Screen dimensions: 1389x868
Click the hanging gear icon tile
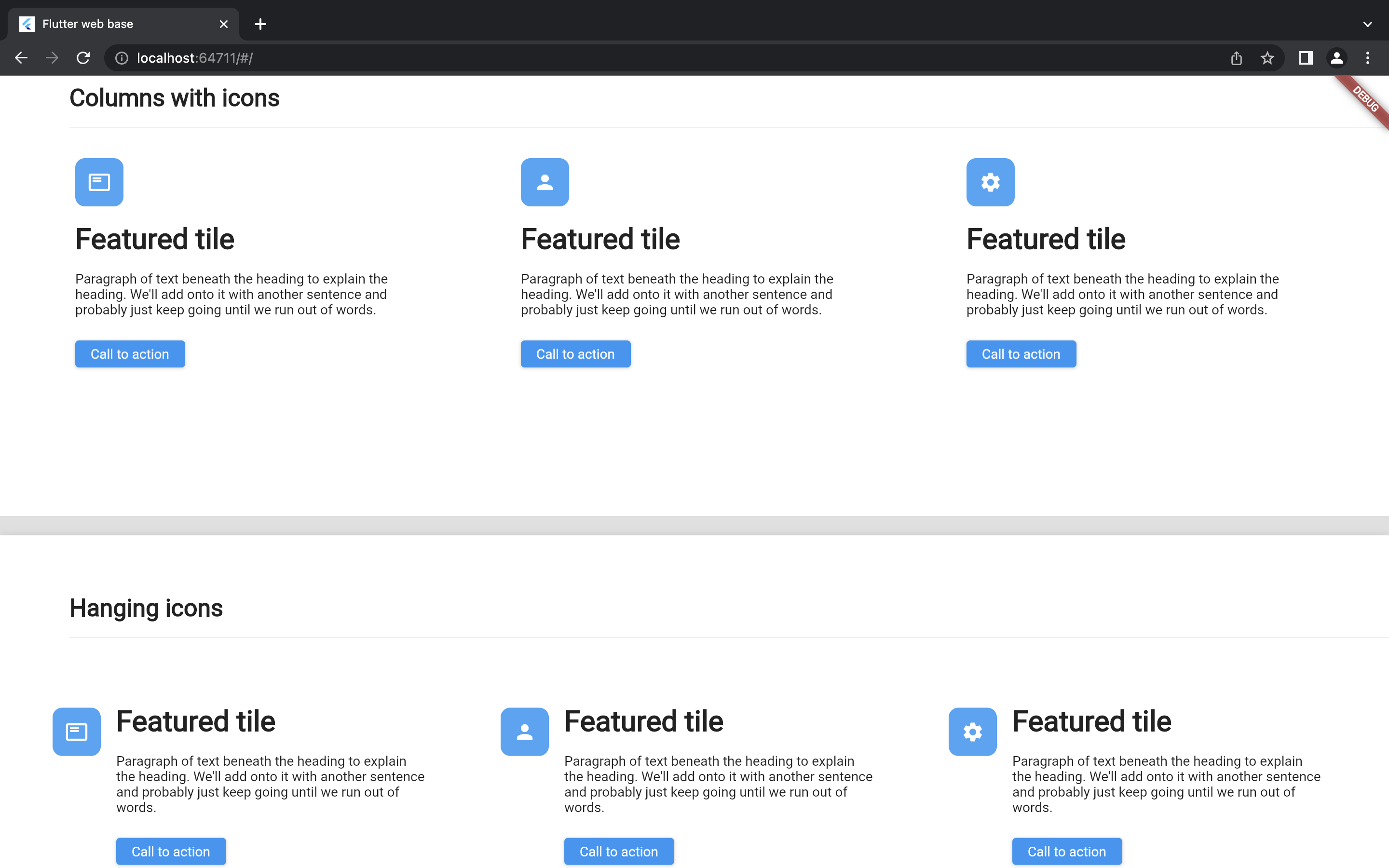972,732
